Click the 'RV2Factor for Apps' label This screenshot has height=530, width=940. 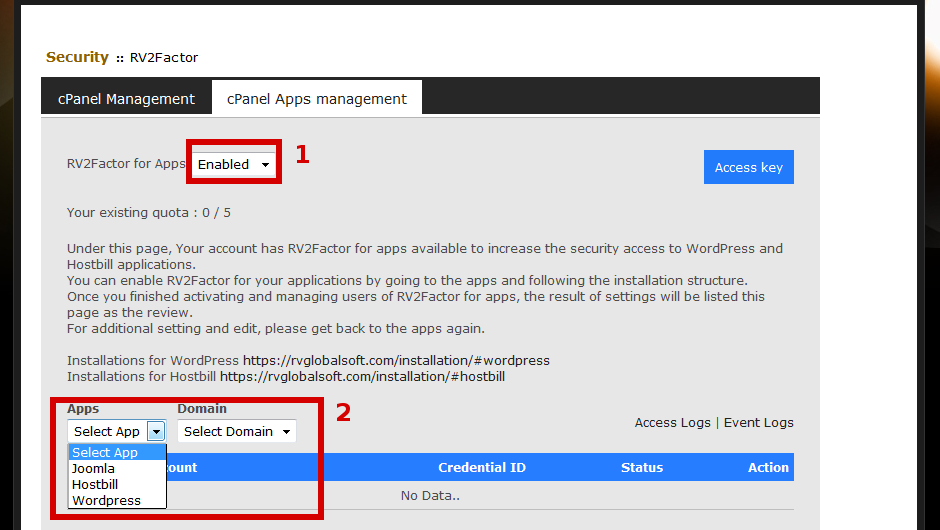126,164
